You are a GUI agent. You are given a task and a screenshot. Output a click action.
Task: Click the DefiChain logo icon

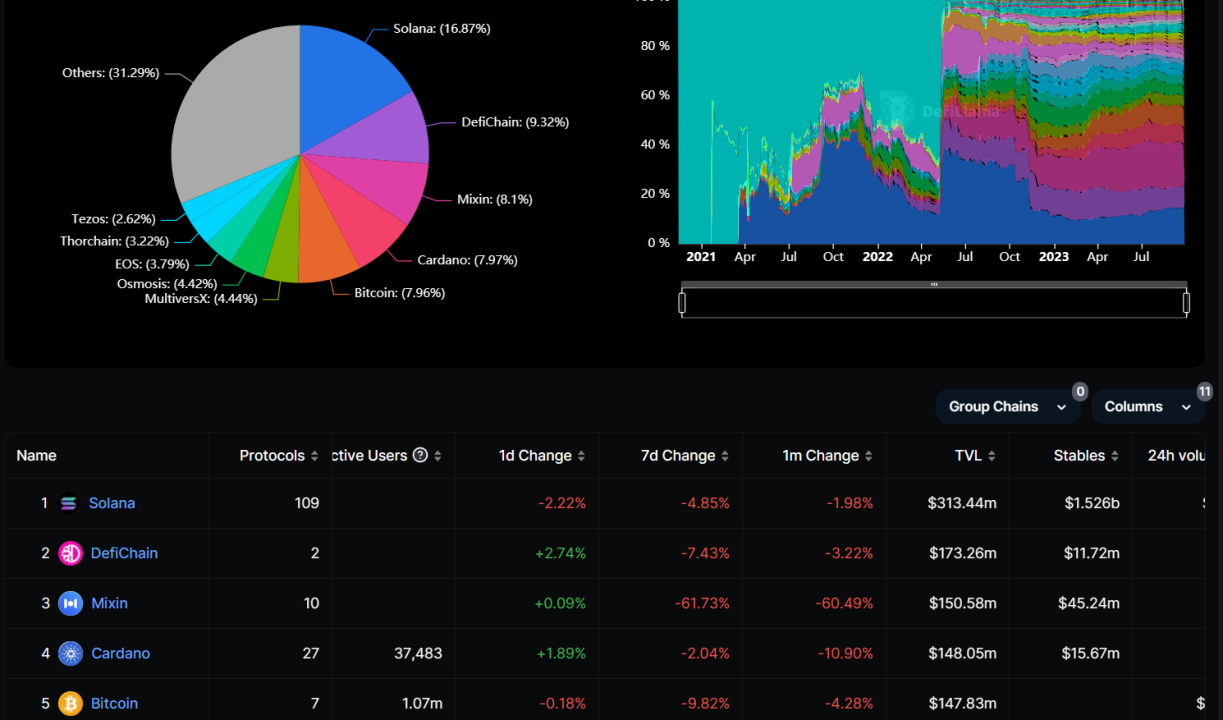pyautogui.click(x=70, y=553)
